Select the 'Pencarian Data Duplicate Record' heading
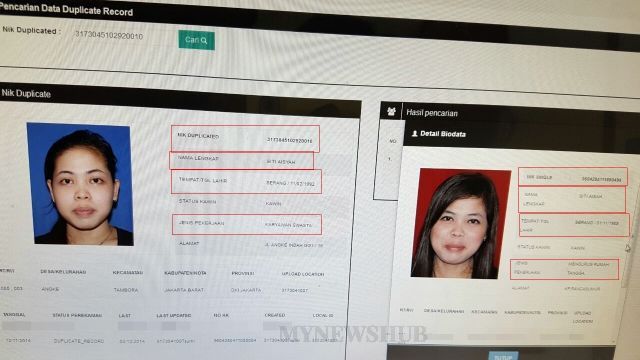 pyautogui.click(x=67, y=10)
